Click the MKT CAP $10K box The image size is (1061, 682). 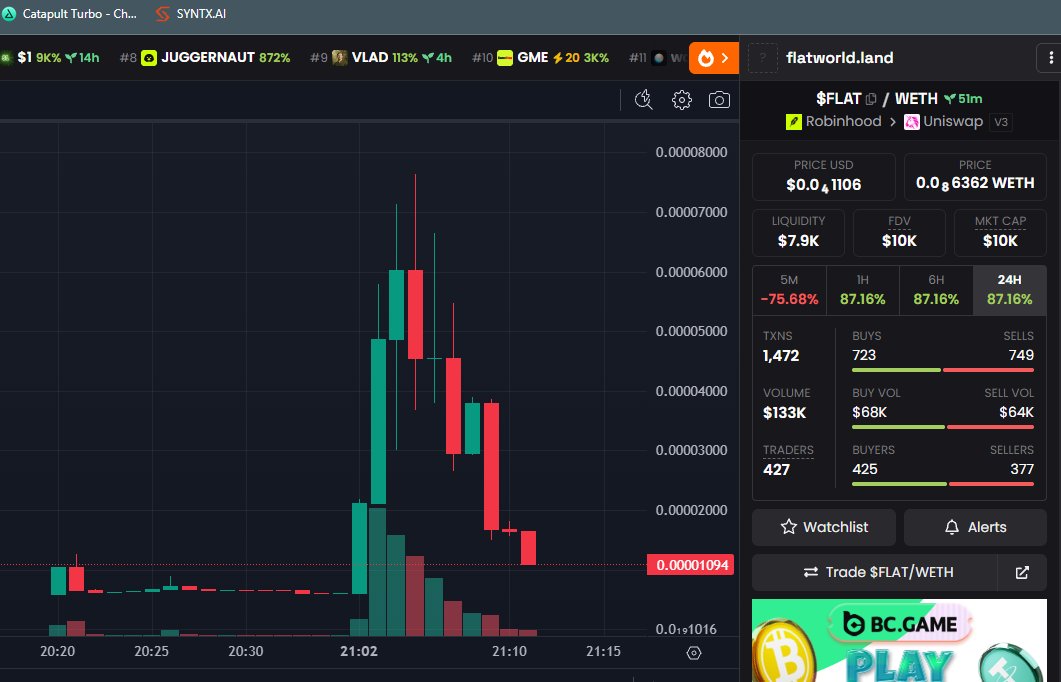point(1000,233)
